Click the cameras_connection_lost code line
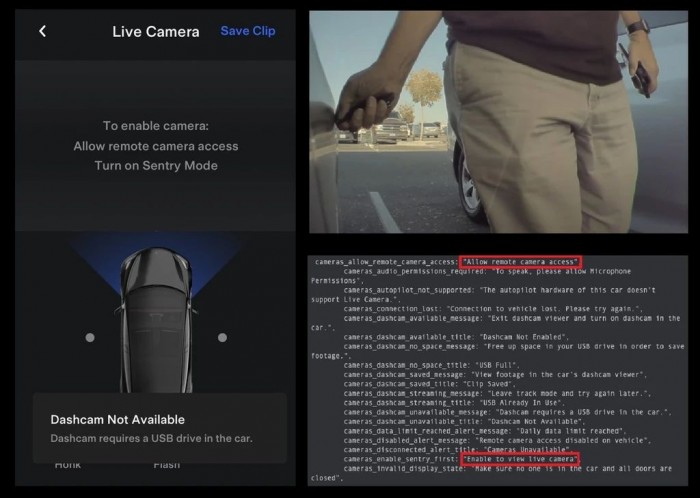The height and width of the screenshot is (498, 700). point(493,309)
